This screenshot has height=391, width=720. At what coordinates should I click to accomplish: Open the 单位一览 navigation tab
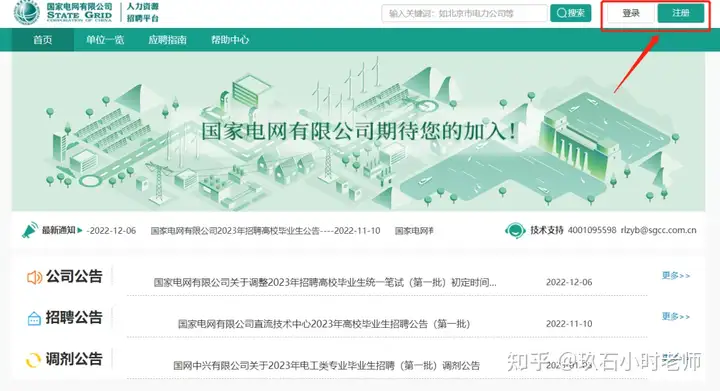(x=105, y=40)
